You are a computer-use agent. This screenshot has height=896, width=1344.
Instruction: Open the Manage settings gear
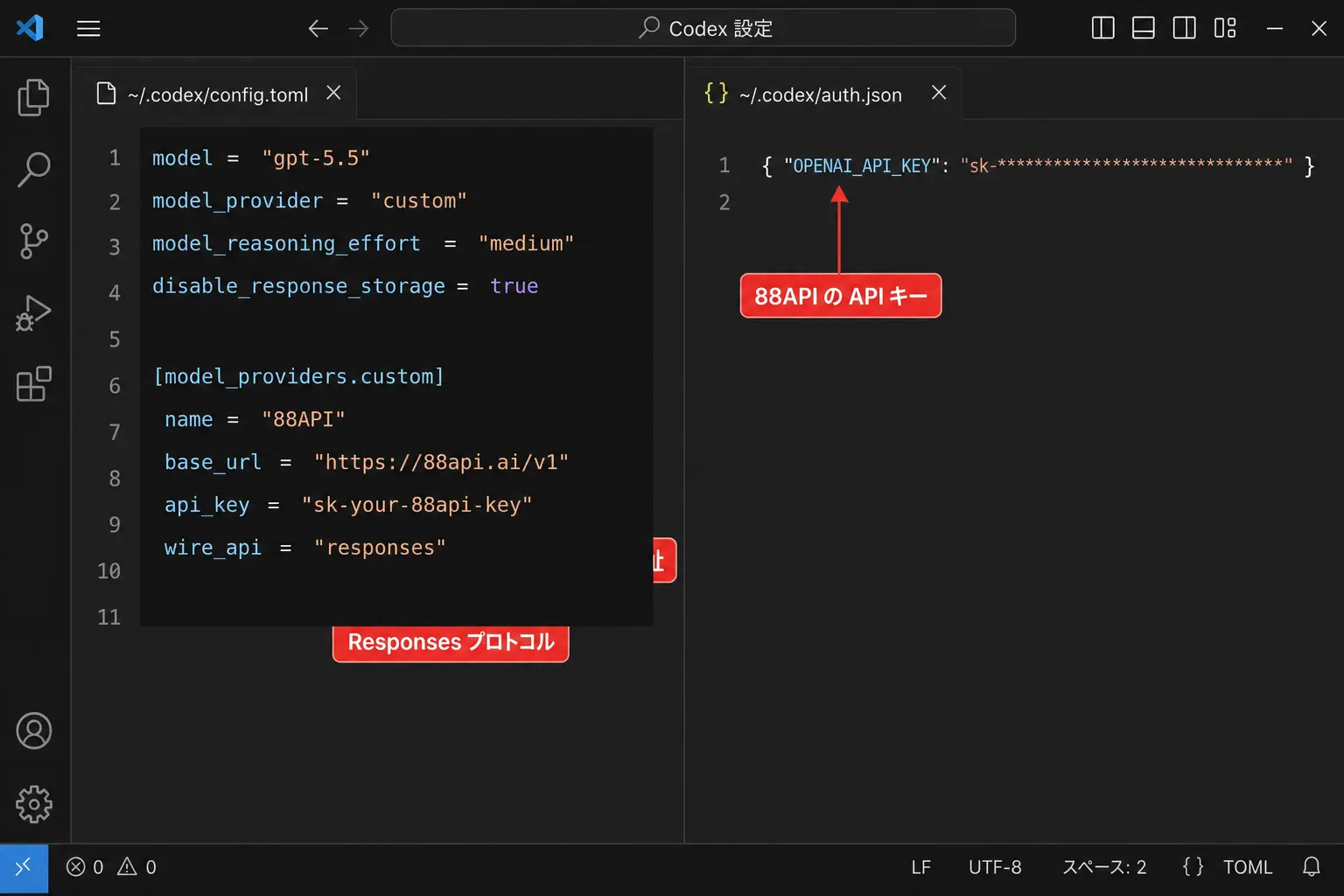click(34, 804)
